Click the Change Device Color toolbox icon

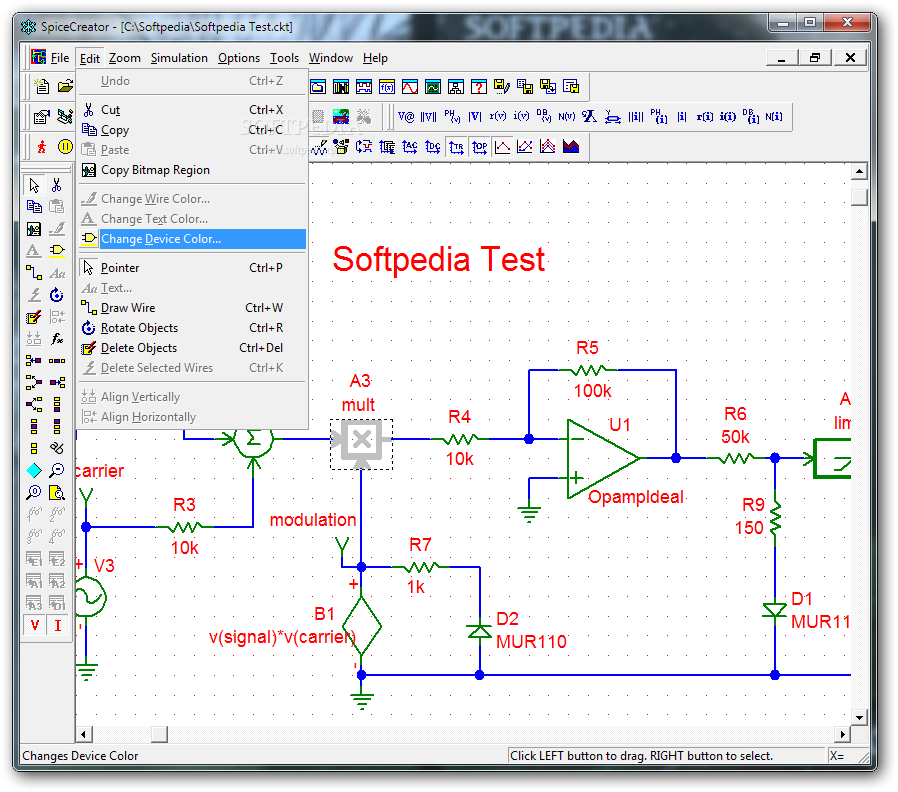57,250
